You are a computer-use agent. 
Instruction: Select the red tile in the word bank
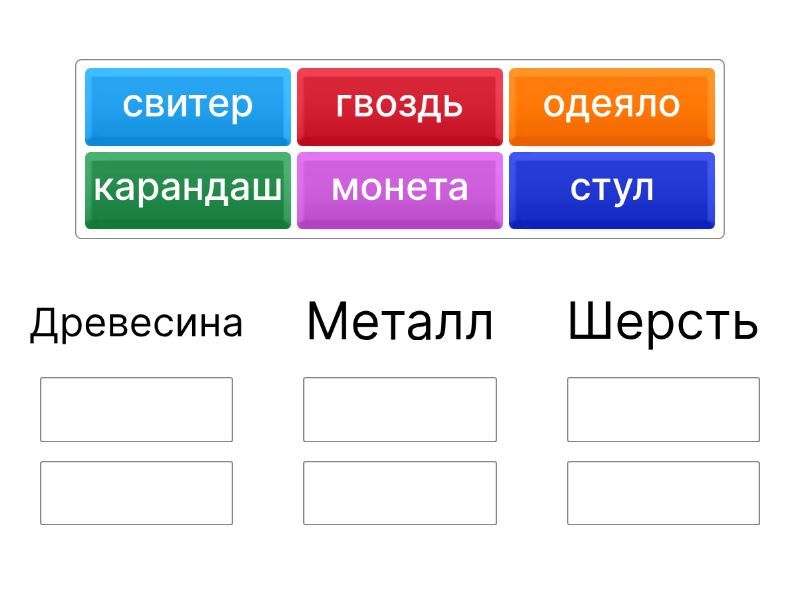tap(400, 106)
